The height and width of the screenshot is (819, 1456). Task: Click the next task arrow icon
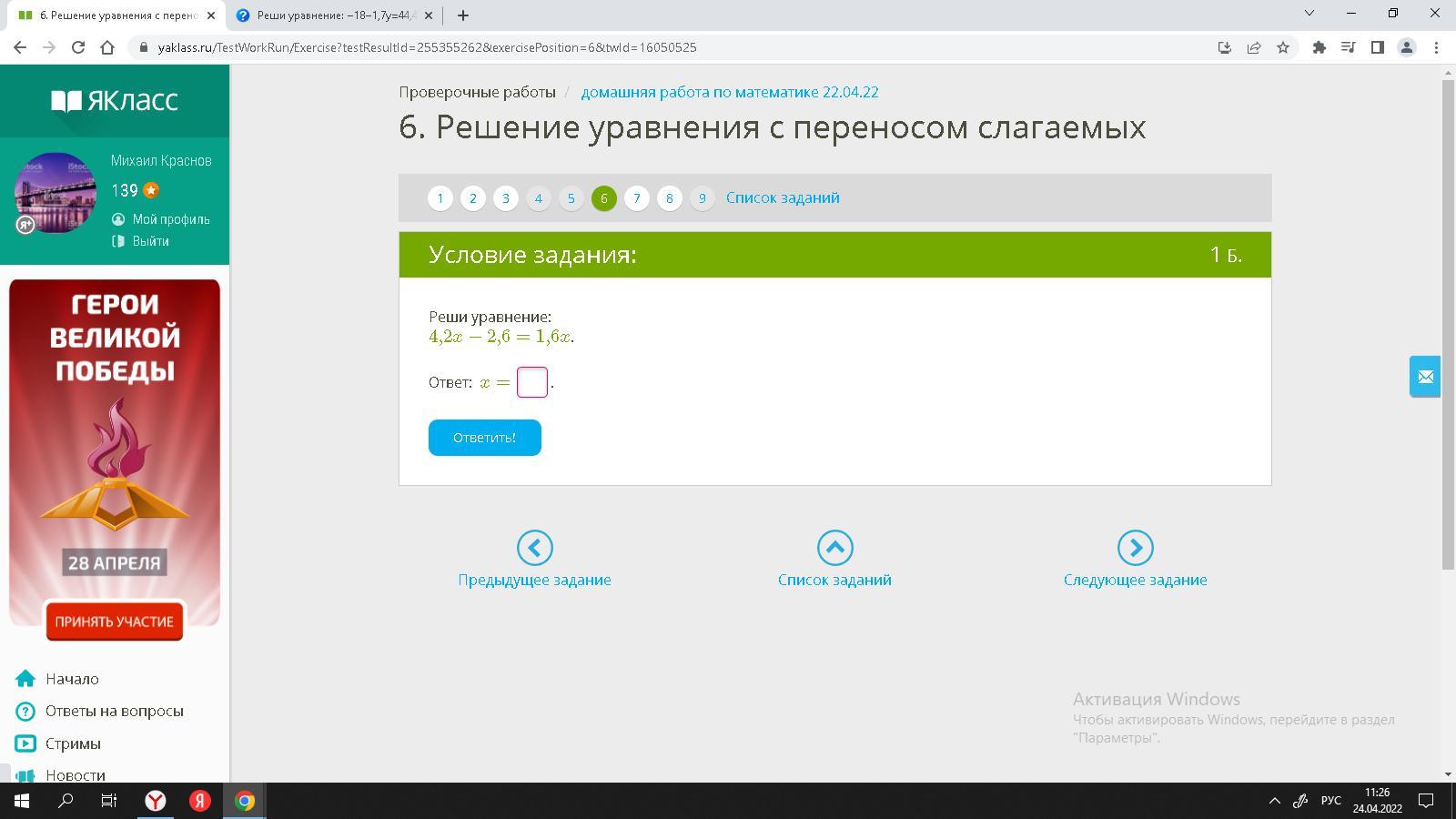(1135, 548)
